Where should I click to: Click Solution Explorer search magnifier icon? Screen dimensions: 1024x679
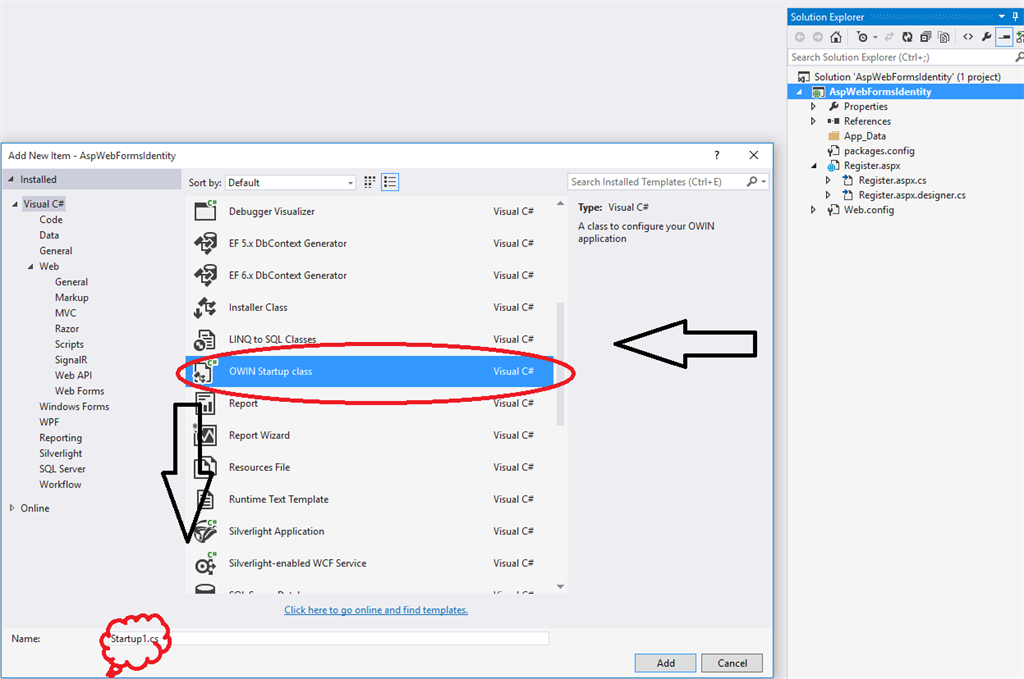[1019, 57]
